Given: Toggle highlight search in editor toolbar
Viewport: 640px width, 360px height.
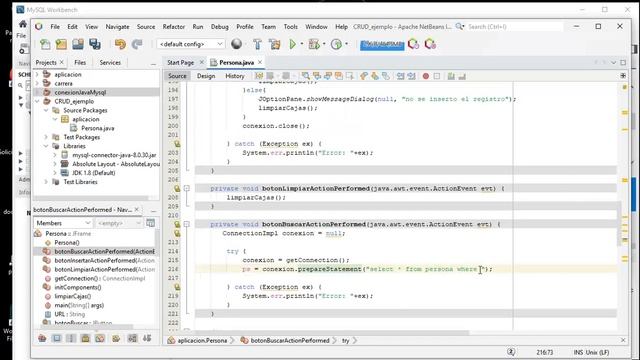Looking at the screenshot, I should coord(339,76).
